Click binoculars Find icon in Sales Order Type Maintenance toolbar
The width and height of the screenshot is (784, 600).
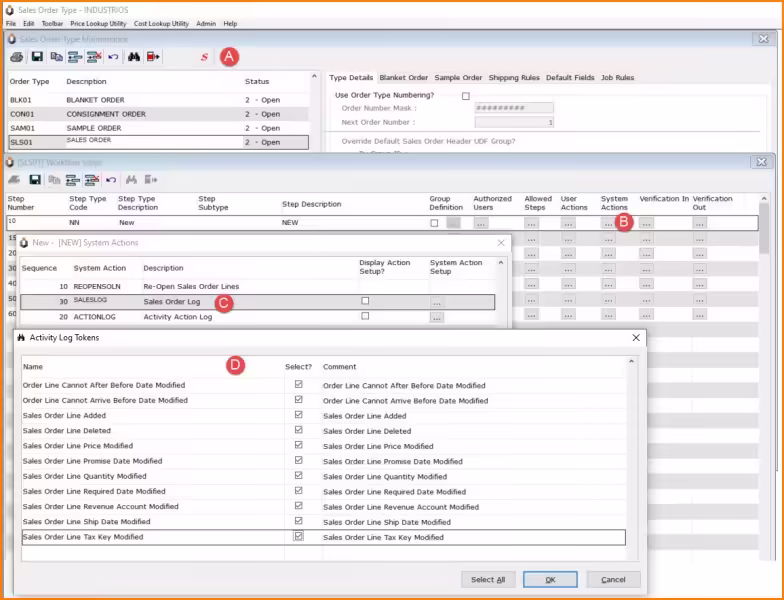[x=134, y=57]
